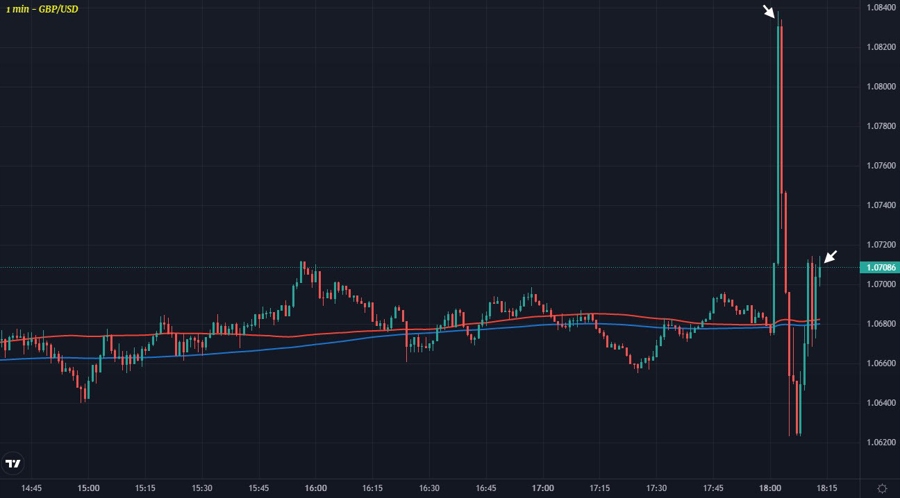900x498 pixels.
Task: Click the 15:00 time axis label
Action: click(x=88, y=488)
